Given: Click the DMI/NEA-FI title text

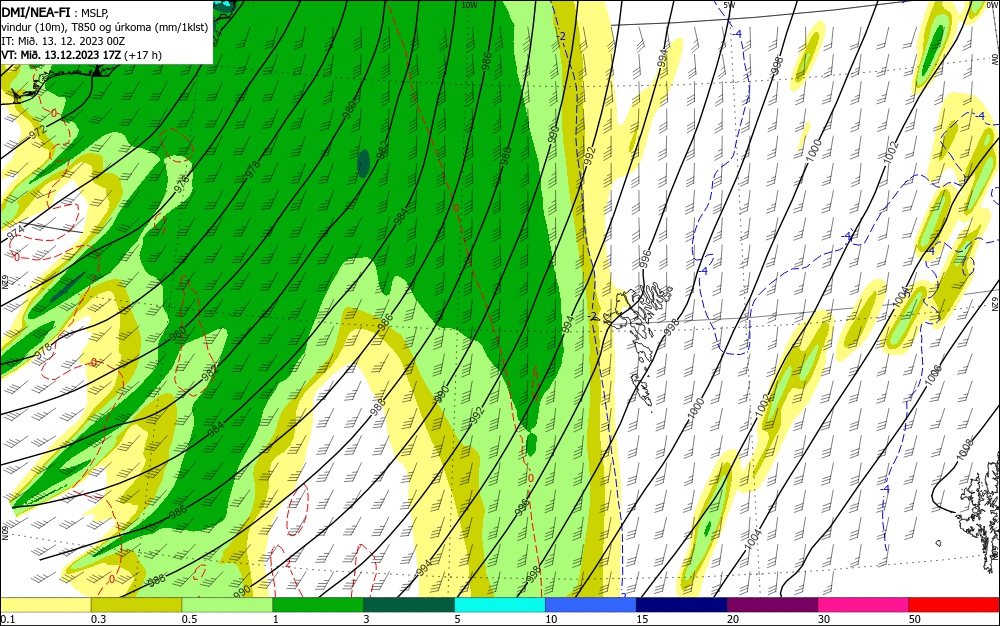Looking at the screenshot, I should click(x=36, y=11).
